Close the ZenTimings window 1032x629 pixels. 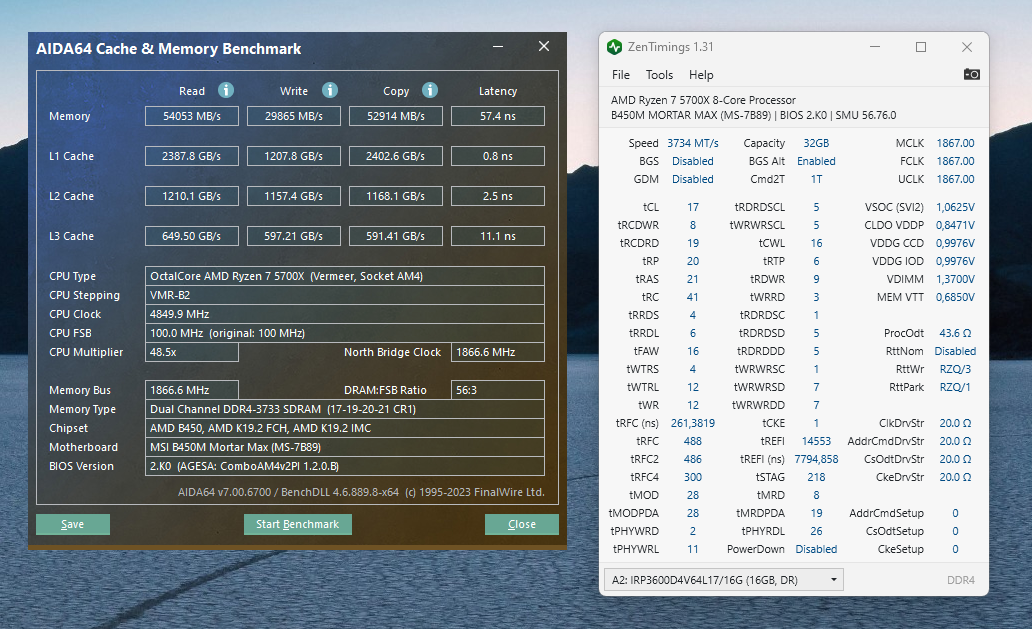click(967, 47)
